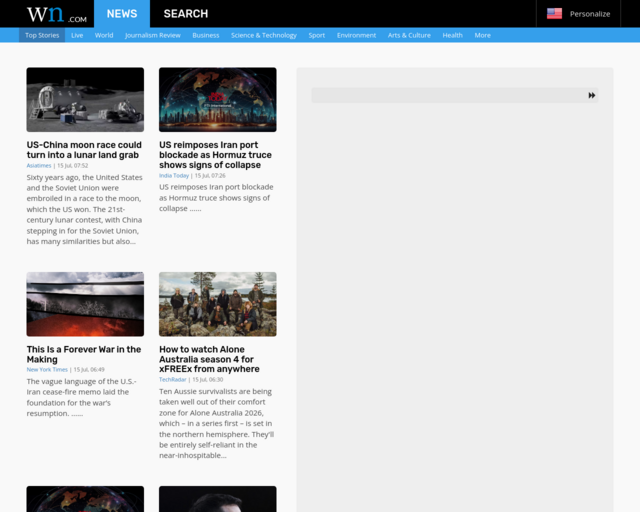Viewport: 640px width, 512px height.
Task: Select Top Stories in navigation bar
Action: tap(42, 36)
